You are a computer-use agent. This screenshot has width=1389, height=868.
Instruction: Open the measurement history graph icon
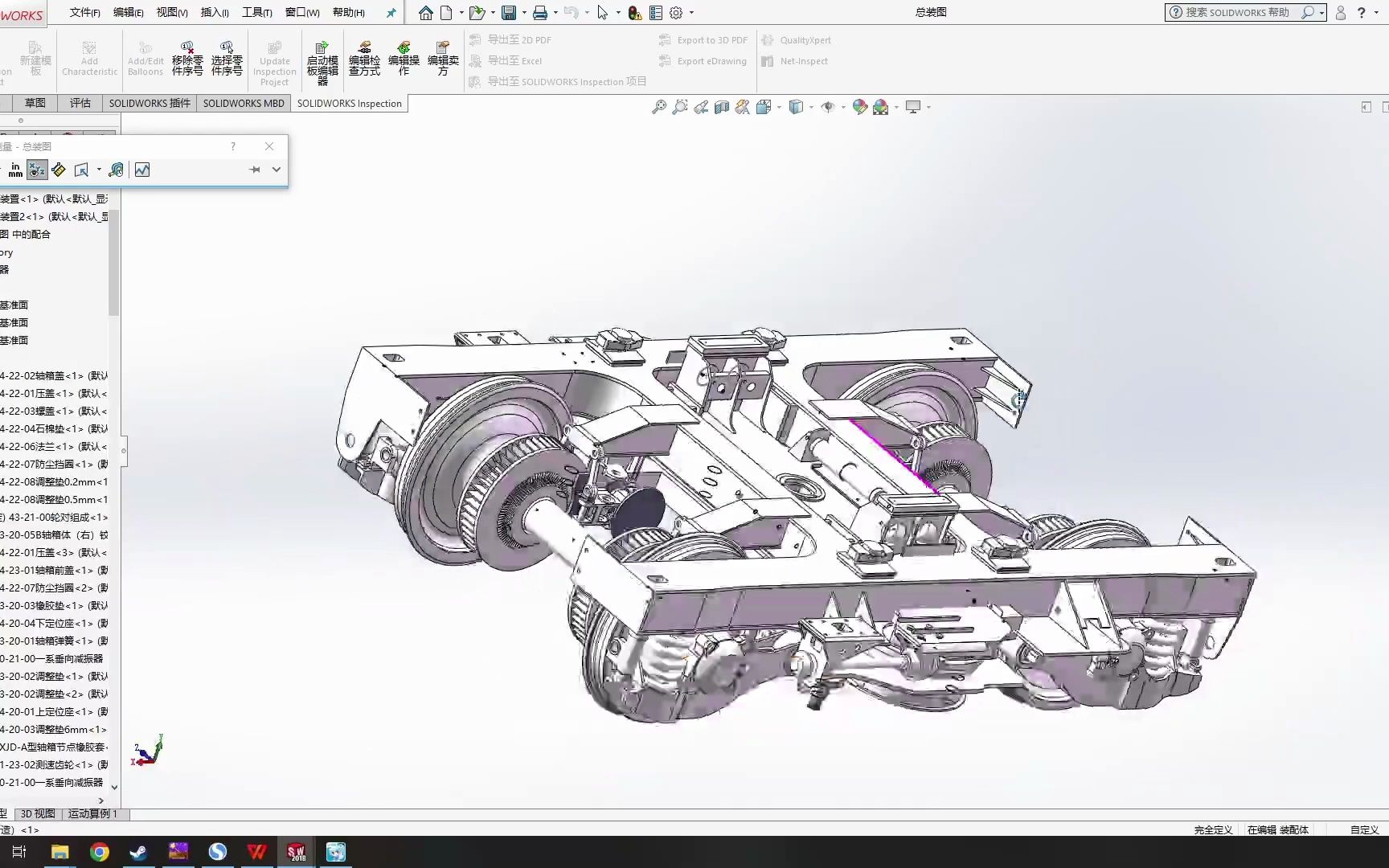pyautogui.click(x=142, y=170)
